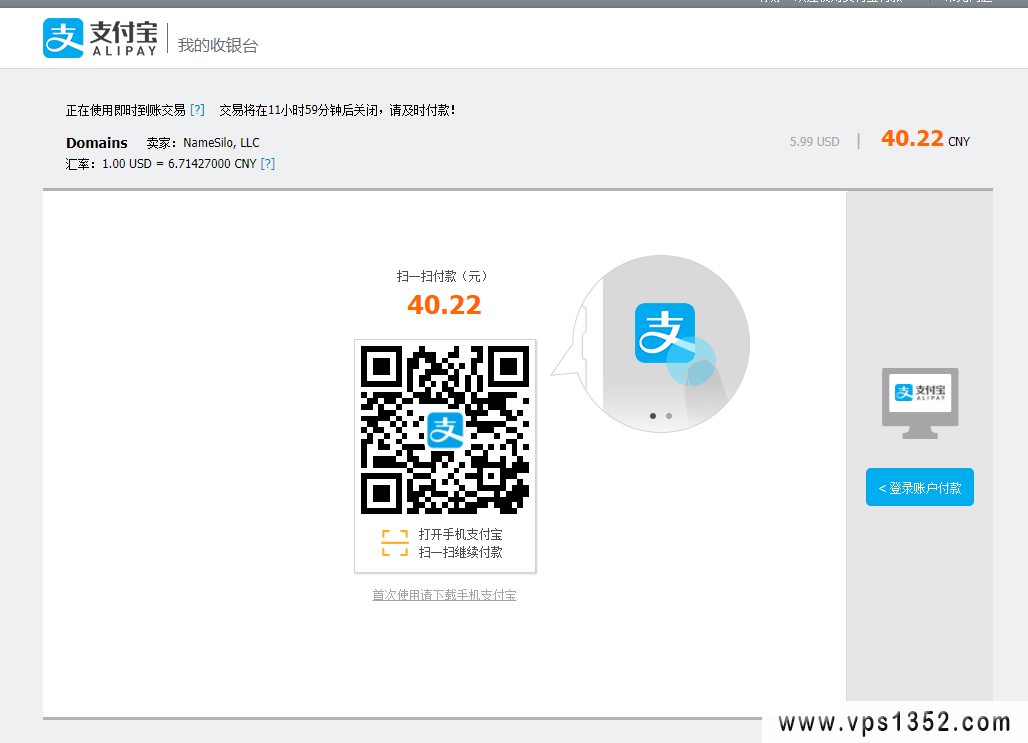Click the Alipay logo at the QR code center
1028x743 pixels.
tap(445, 430)
